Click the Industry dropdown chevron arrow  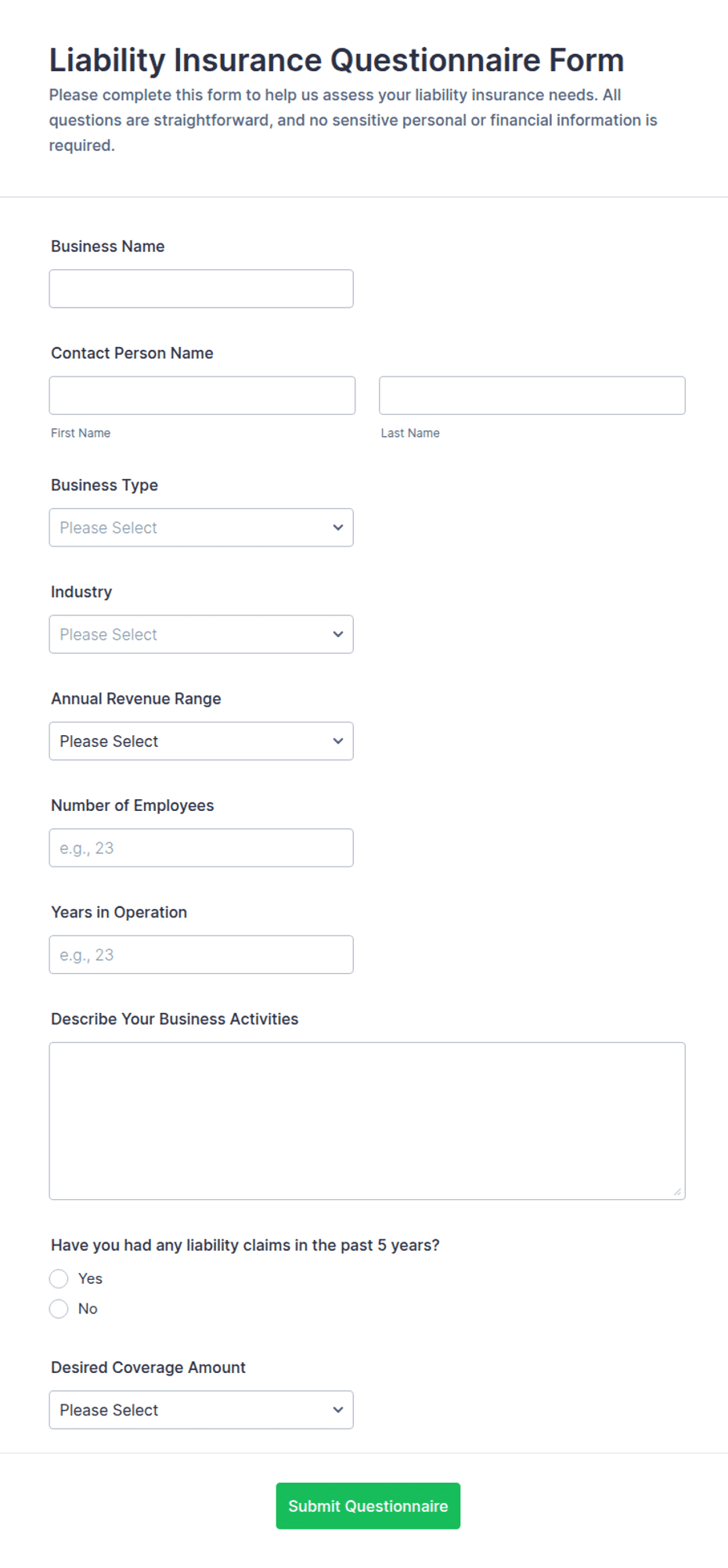[338, 634]
